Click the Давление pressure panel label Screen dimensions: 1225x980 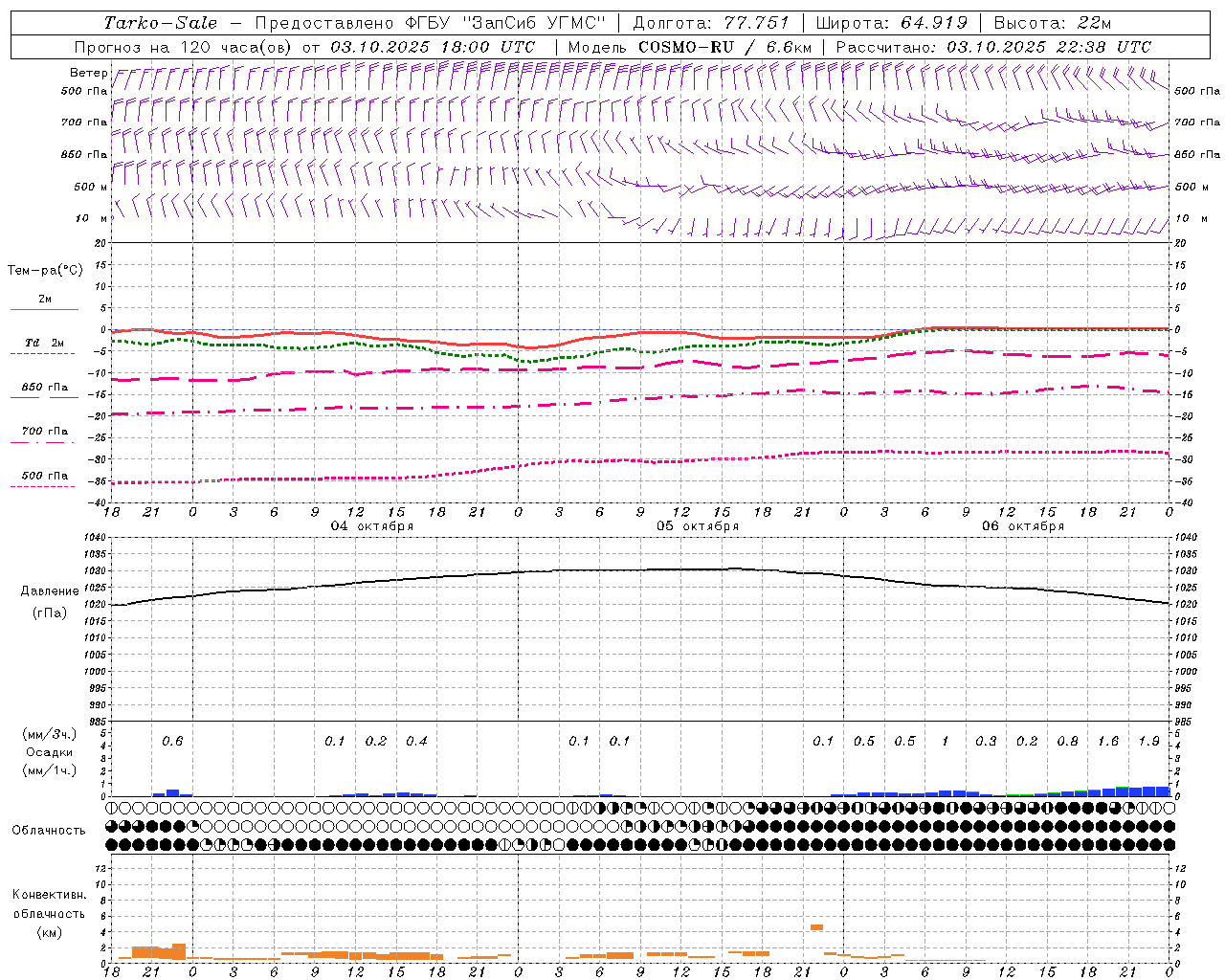(49, 591)
